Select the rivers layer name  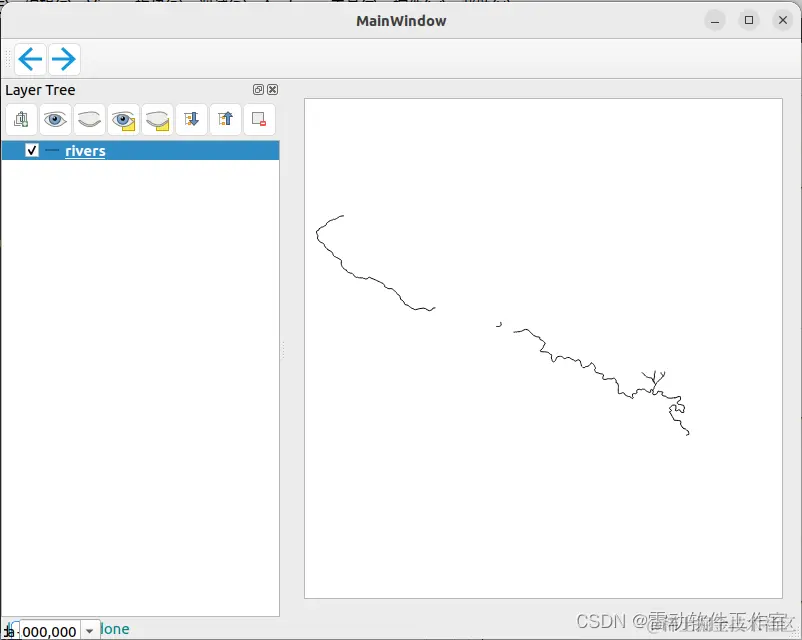click(x=85, y=151)
